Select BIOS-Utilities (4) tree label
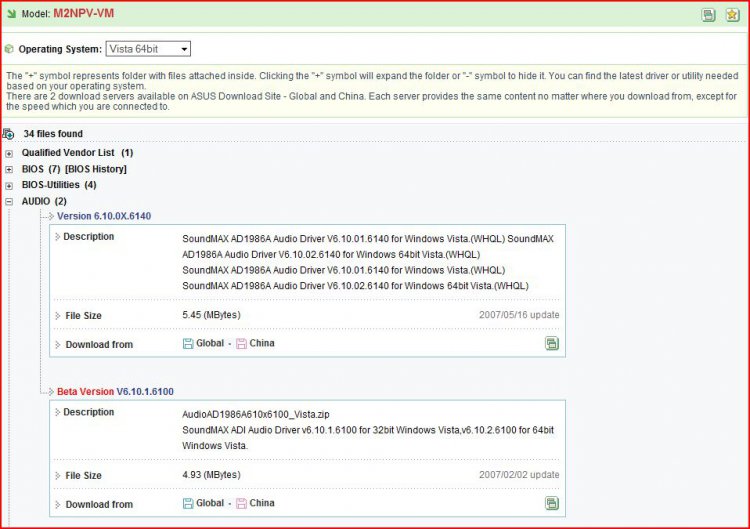Viewport: 750px width, 529px height. pyautogui.click(x=59, y=185)
